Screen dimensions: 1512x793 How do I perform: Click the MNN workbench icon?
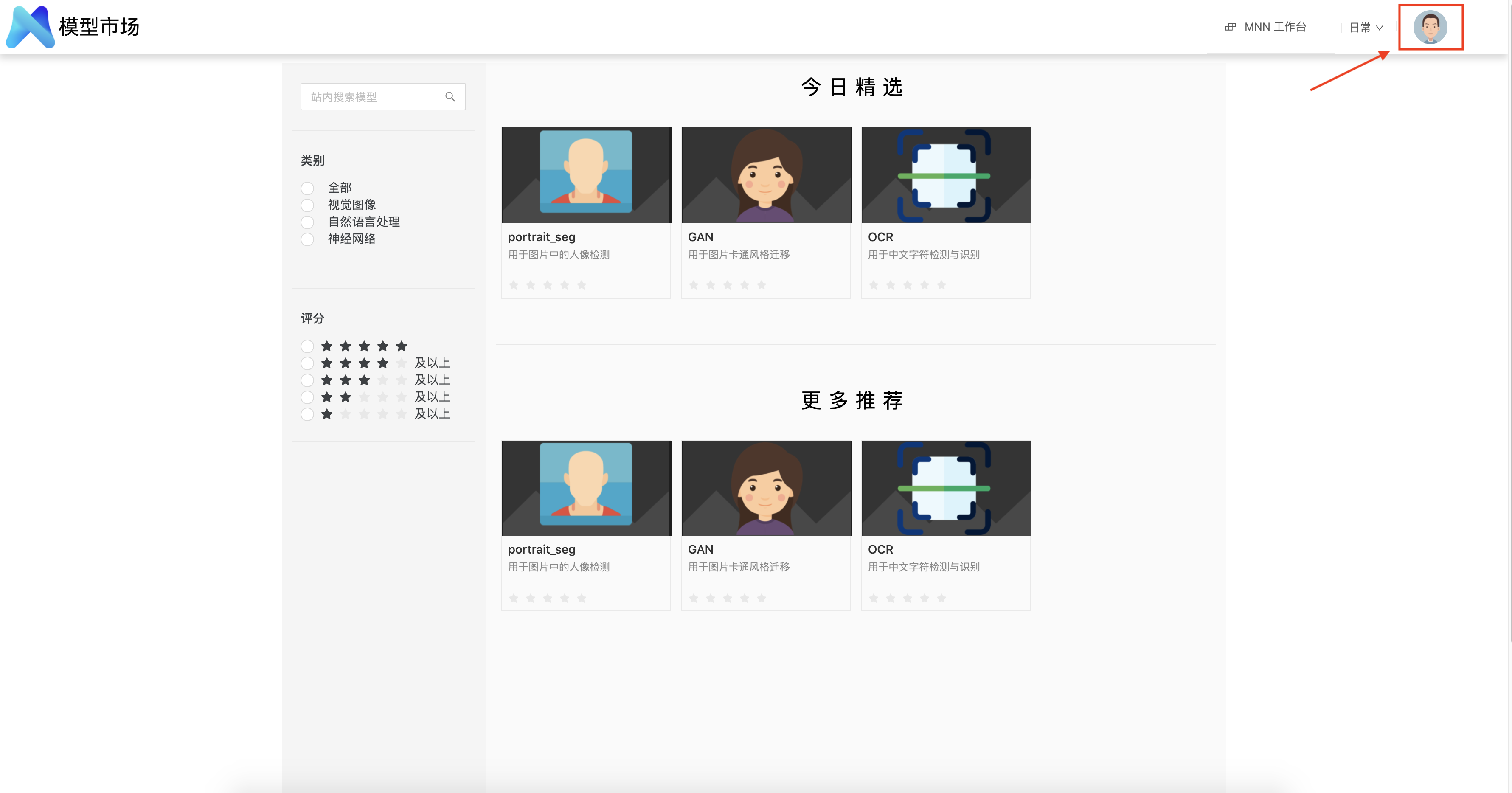tap(1230, 27)
